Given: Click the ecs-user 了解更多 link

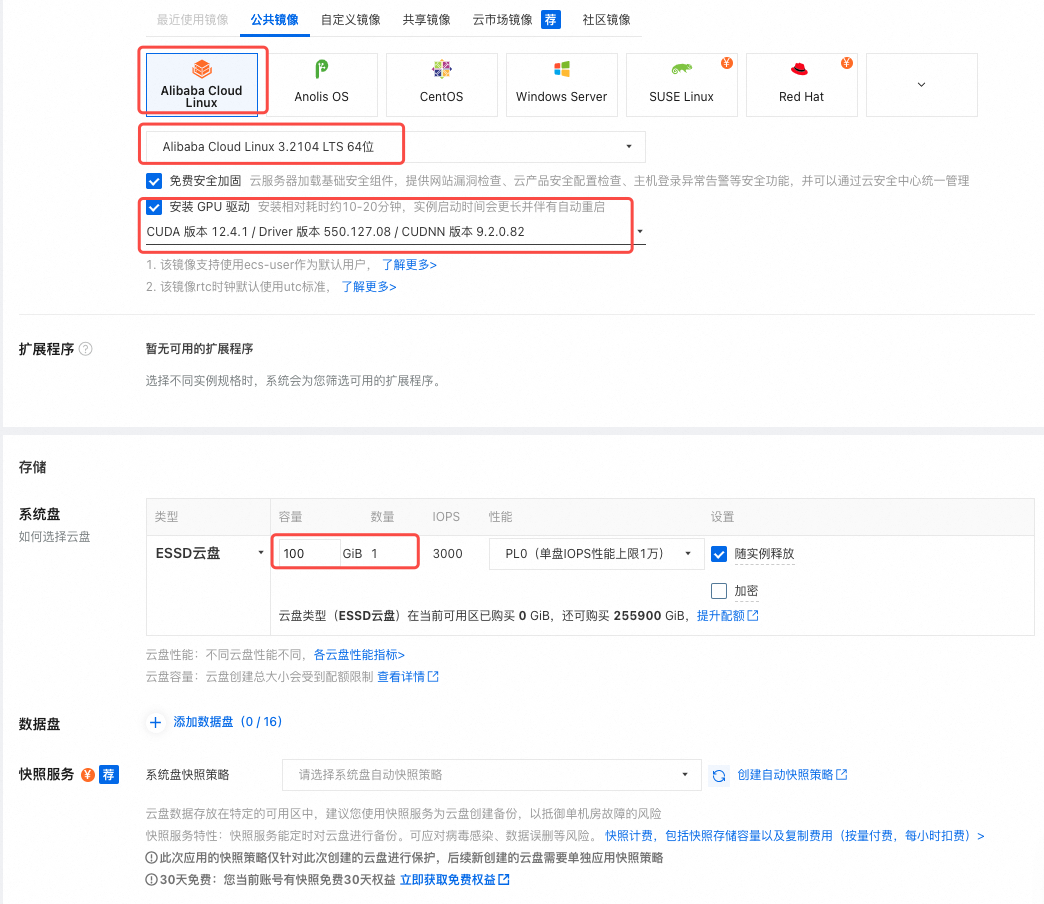Looking at the screenshot, I should 409,265.
